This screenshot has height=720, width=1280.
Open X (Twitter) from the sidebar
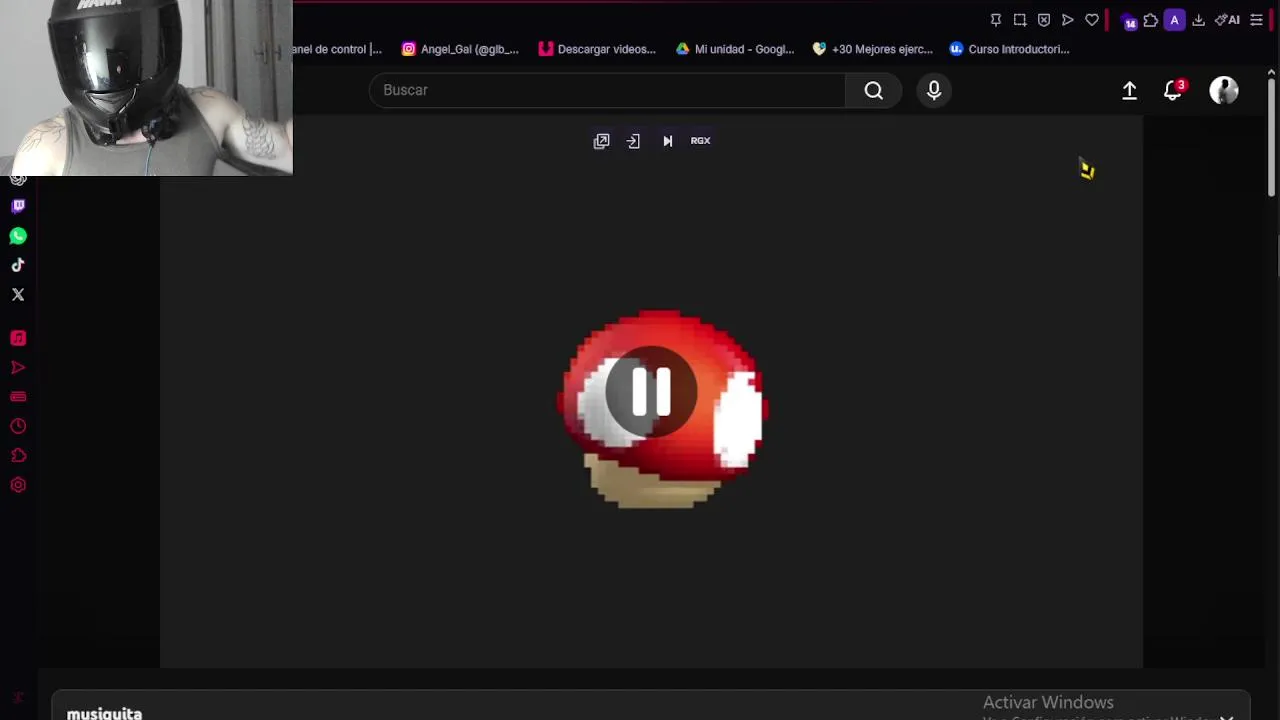point(18,294)
